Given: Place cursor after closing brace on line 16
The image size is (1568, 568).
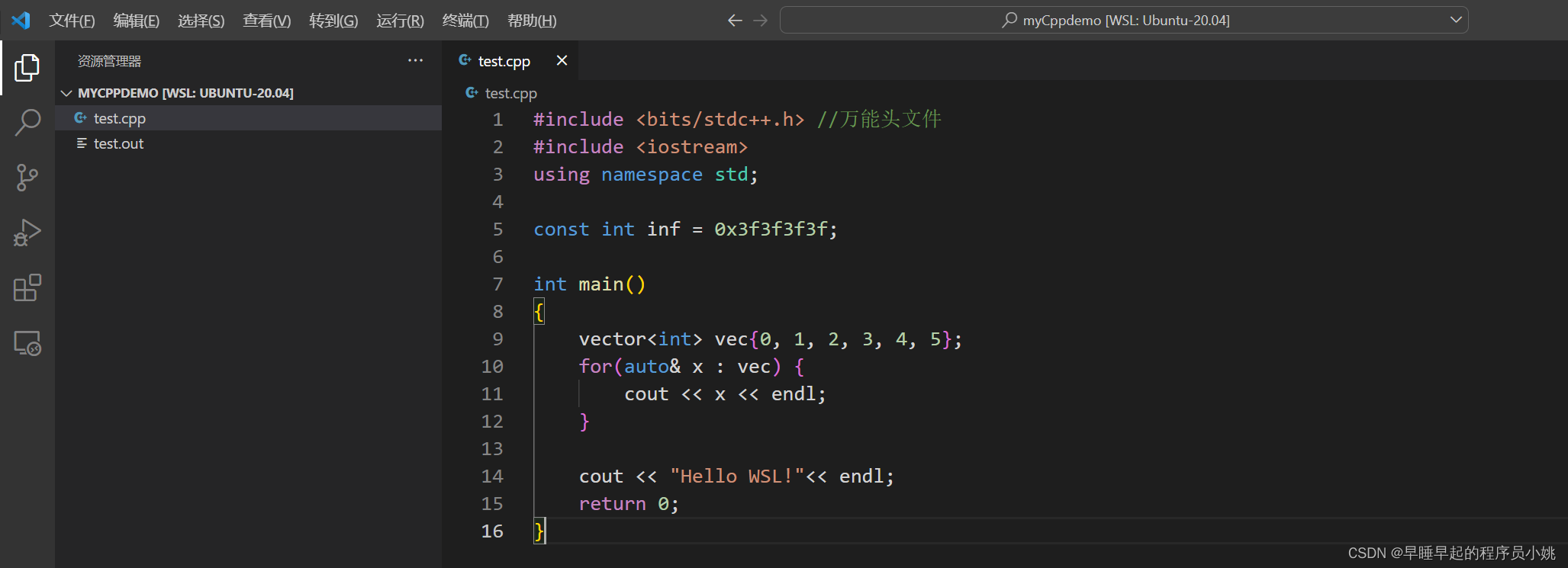Looking at the screenshot, I should click(546, 531).
